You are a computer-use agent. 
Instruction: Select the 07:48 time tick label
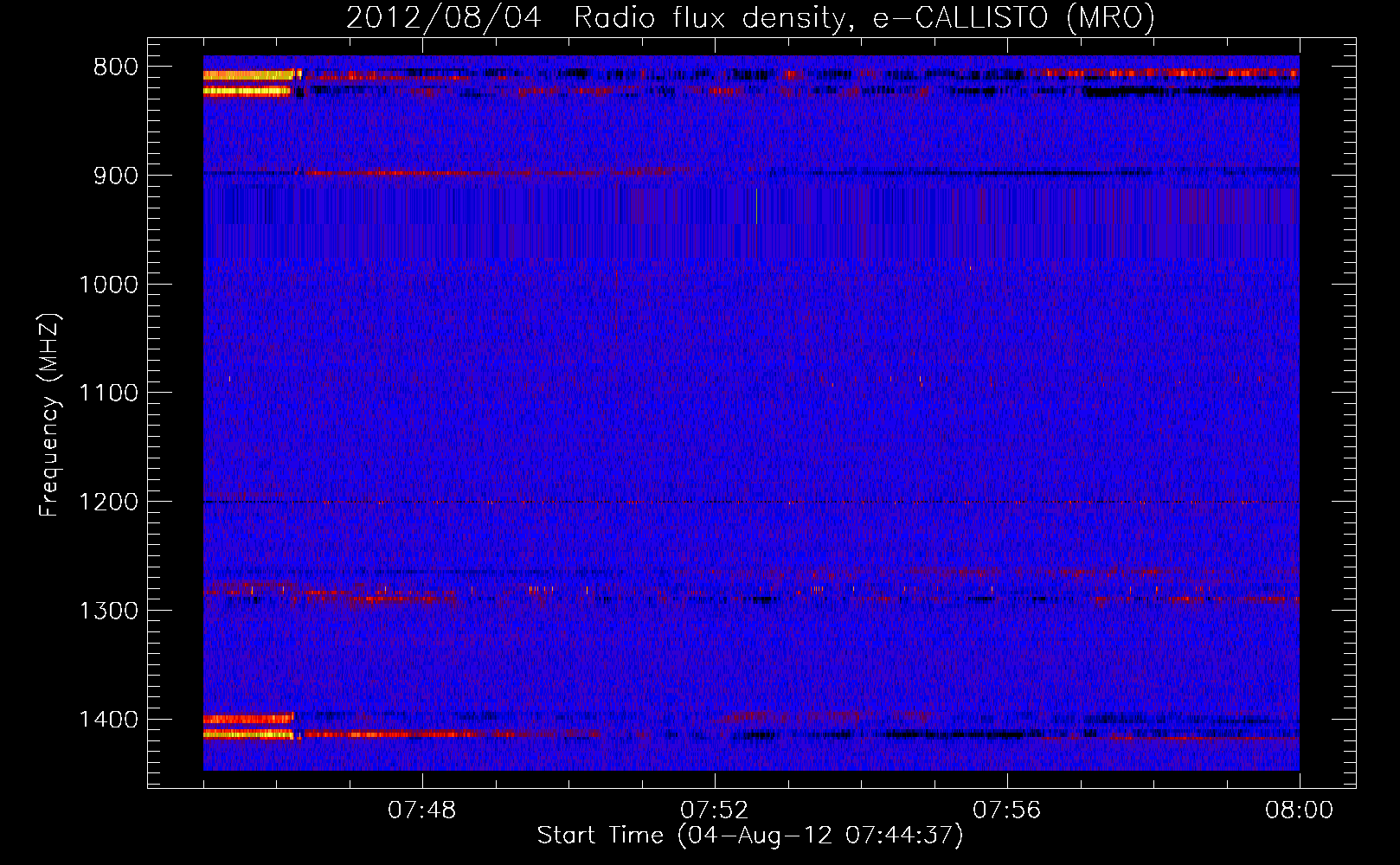(422, 811)
